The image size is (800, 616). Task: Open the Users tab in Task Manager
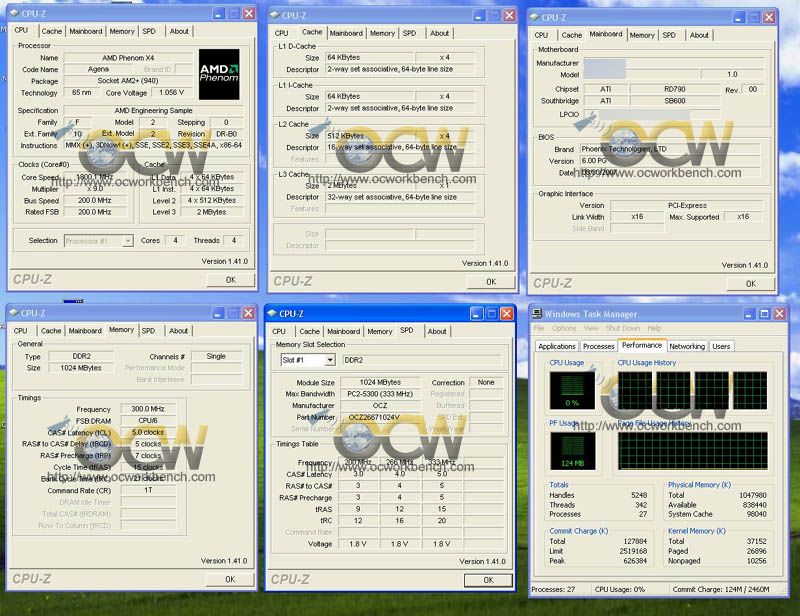tap(721, 346)
